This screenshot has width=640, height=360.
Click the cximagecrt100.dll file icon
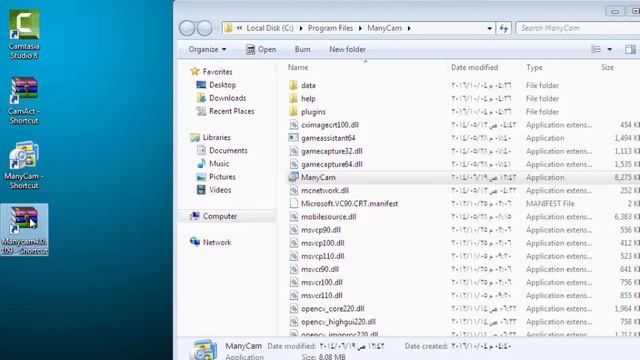[x=293, y=125]
